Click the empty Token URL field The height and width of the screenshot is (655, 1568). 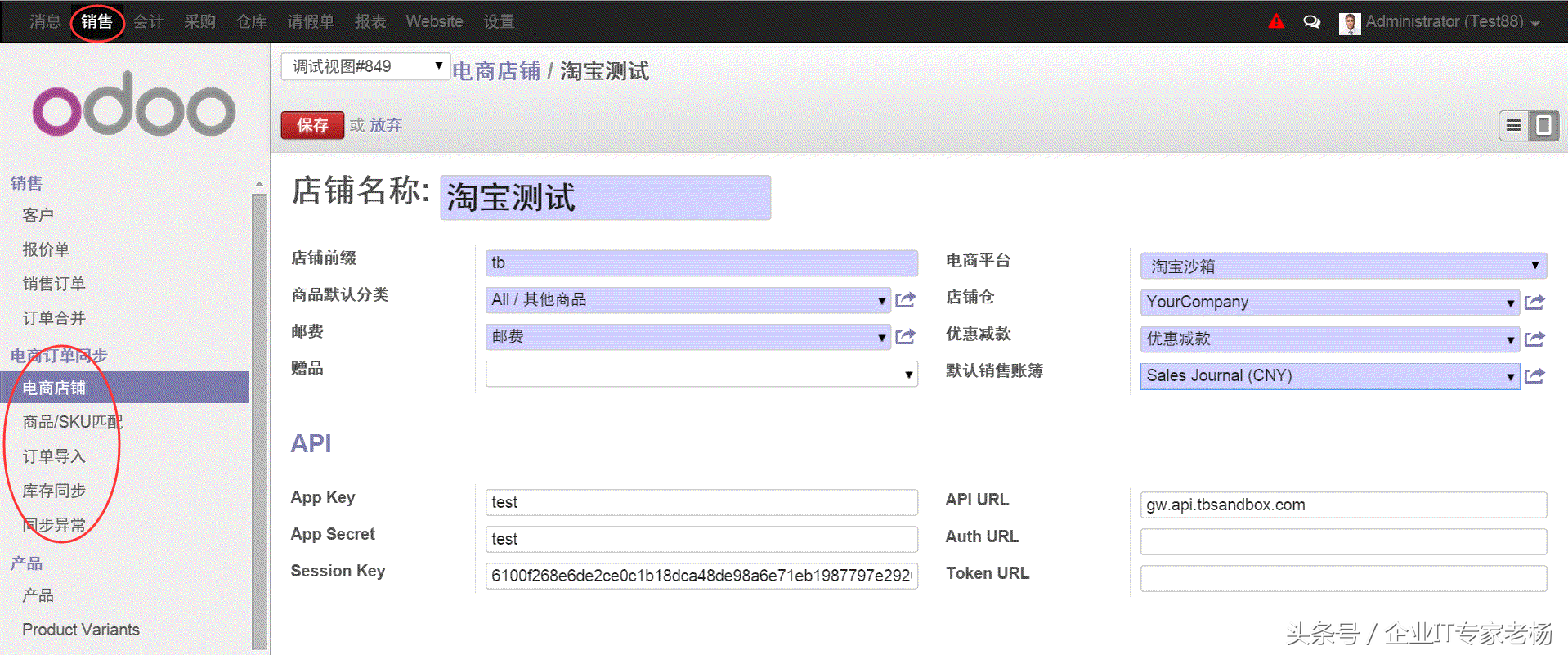(x=1343, y=578)
